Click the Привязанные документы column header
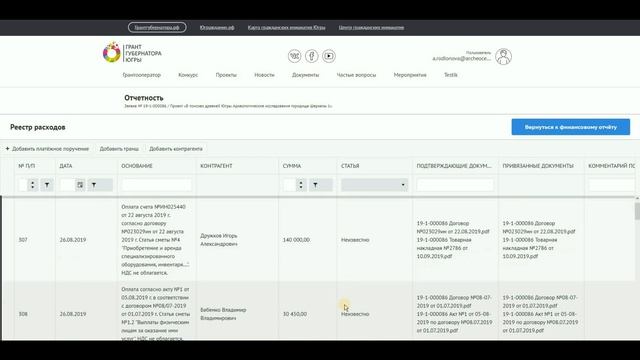This screenshot has width=640, height=360. (x=538, y=166)
